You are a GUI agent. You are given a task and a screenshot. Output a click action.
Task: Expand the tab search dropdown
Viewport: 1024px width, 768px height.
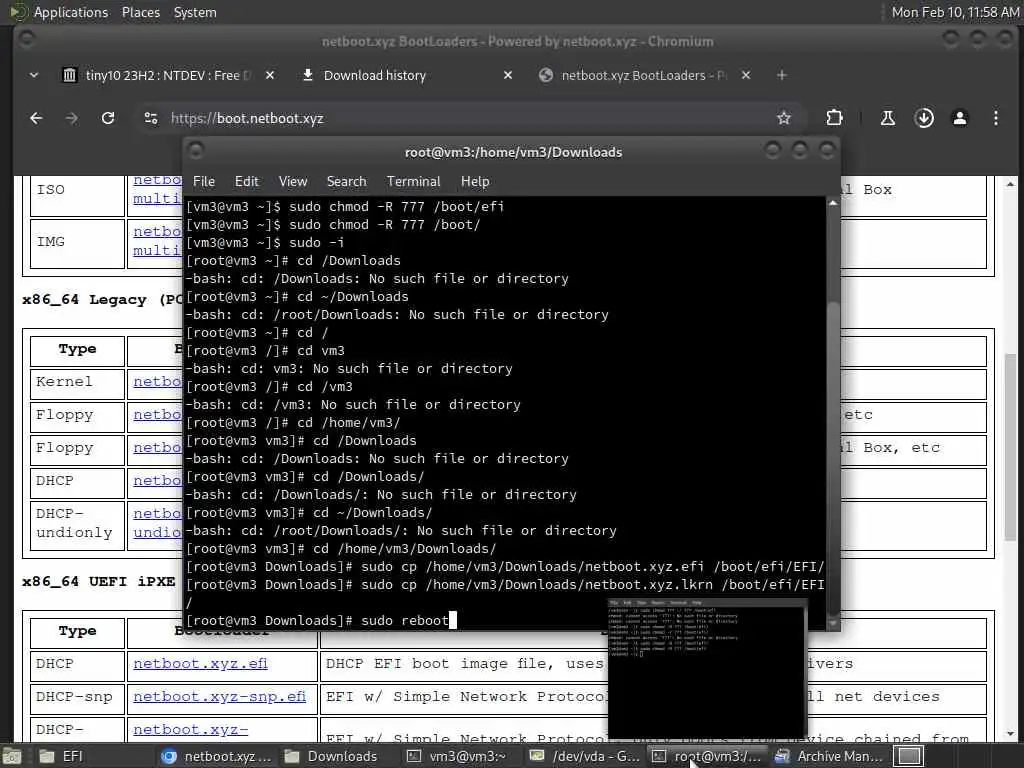click(x=34, y=75)
